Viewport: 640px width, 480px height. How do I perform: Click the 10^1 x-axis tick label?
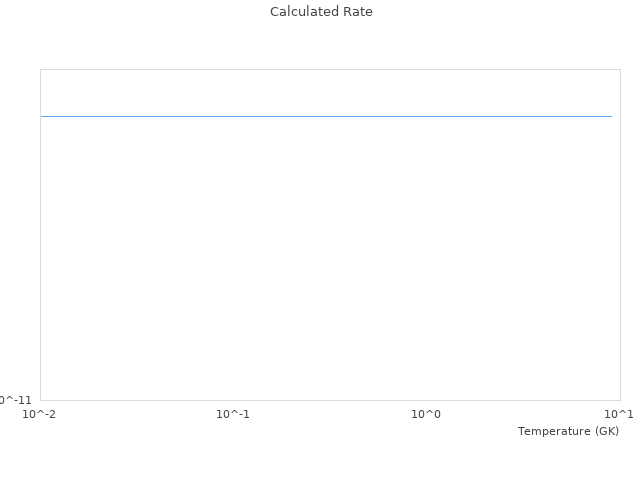tap(619, 414)
